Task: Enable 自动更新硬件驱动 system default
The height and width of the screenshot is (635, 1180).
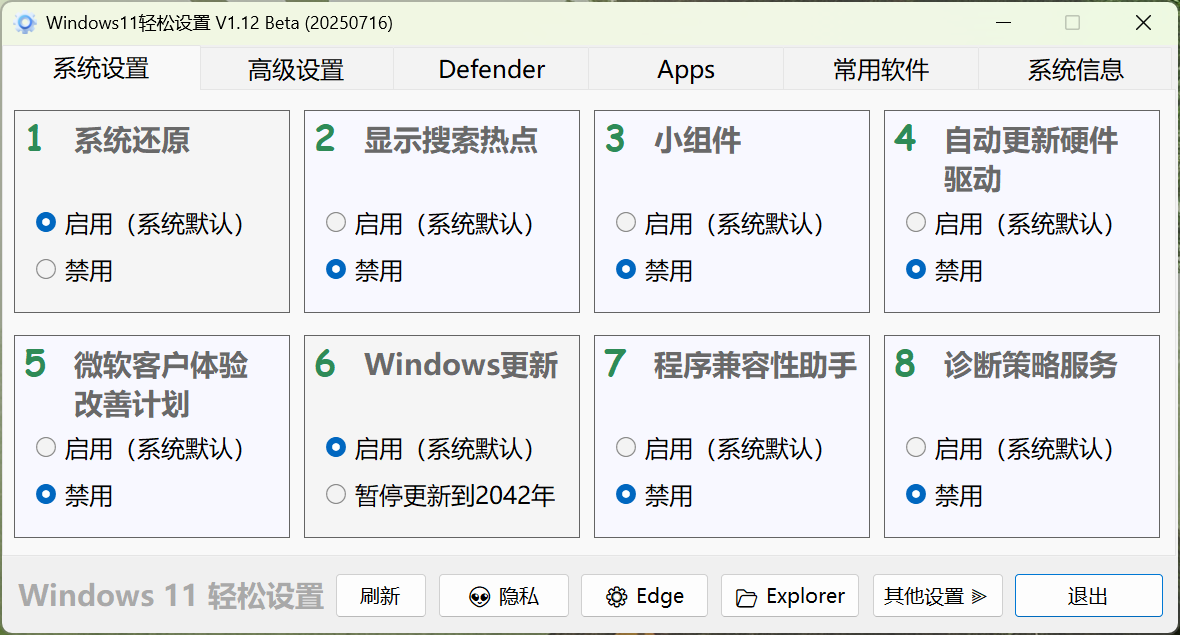Action: tap(916, 223)
